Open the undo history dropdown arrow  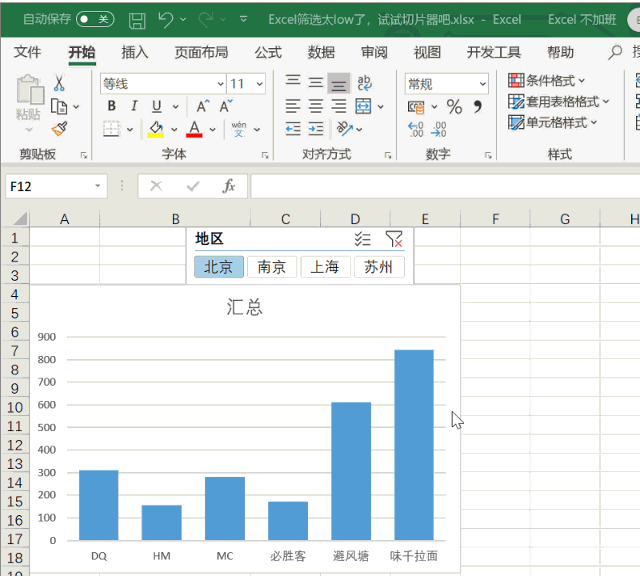[183, 19]
